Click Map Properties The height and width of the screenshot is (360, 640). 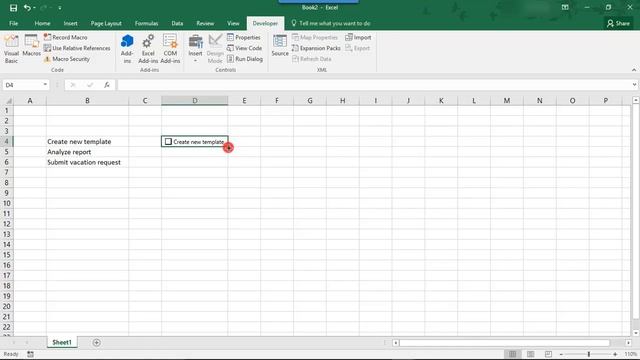pyautogui.click(x=315, y=37)
